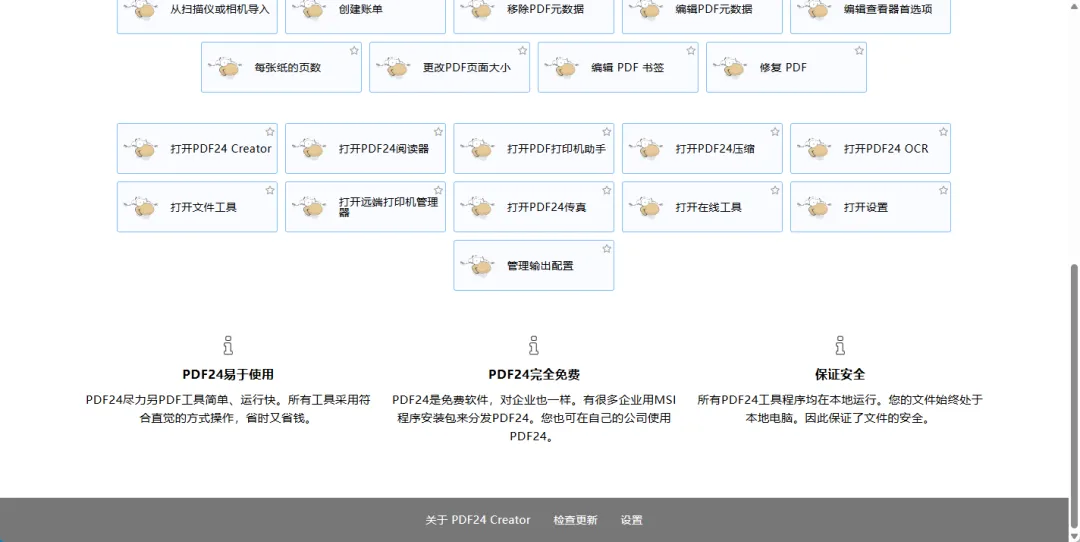This screenshot has height=542, width=1080.
Task: Star the 打开PDF24压缩 tile
Action: coord(775,132)
